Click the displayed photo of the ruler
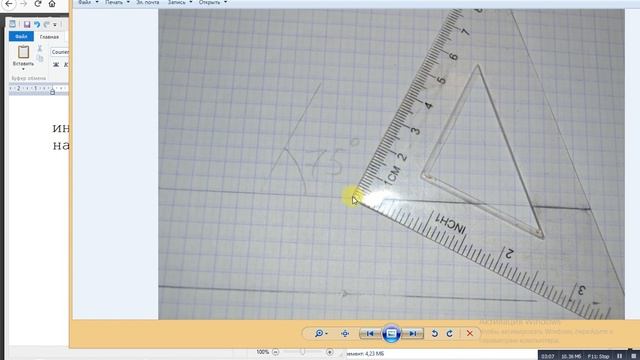 tap(391, 164)
